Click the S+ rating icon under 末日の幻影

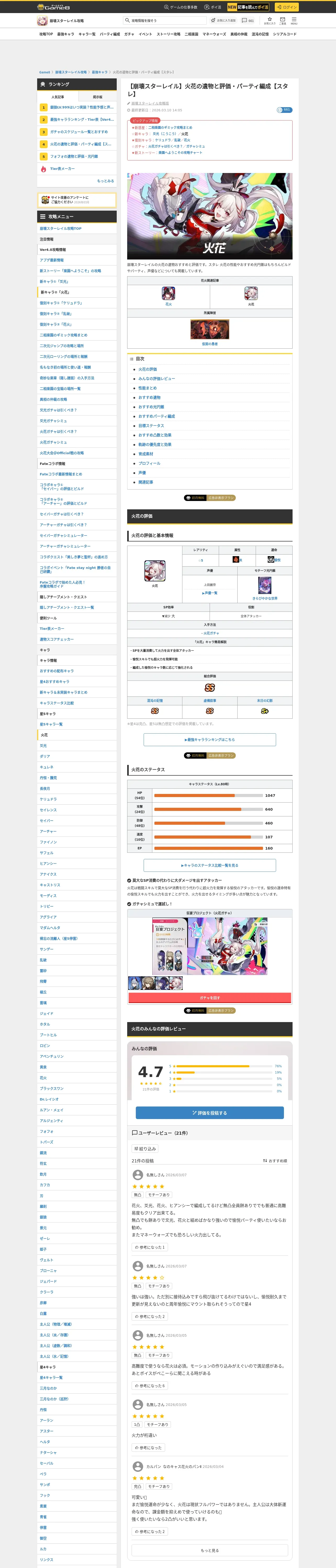point(265,711)
